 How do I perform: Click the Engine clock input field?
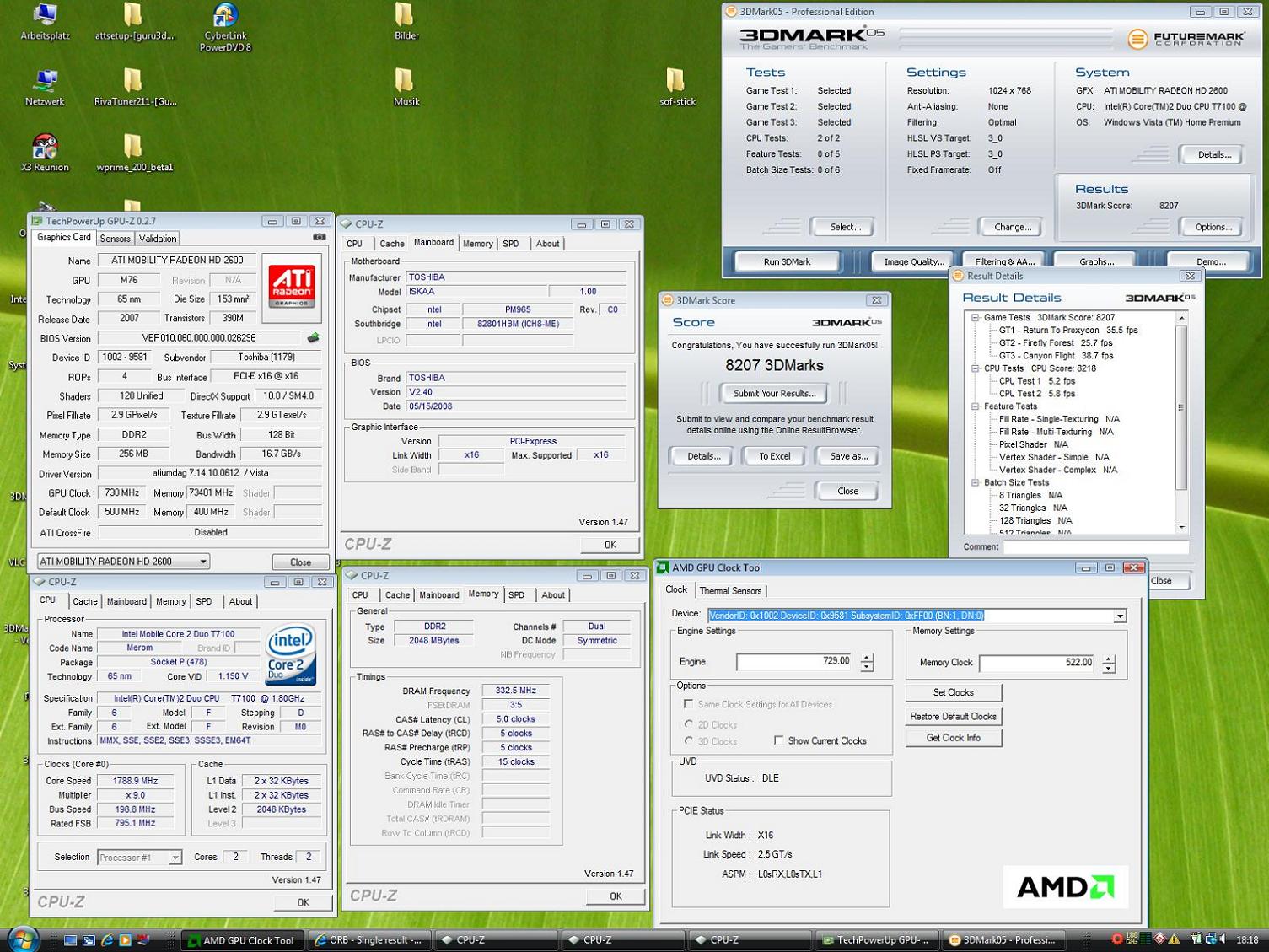coord(794,662)
